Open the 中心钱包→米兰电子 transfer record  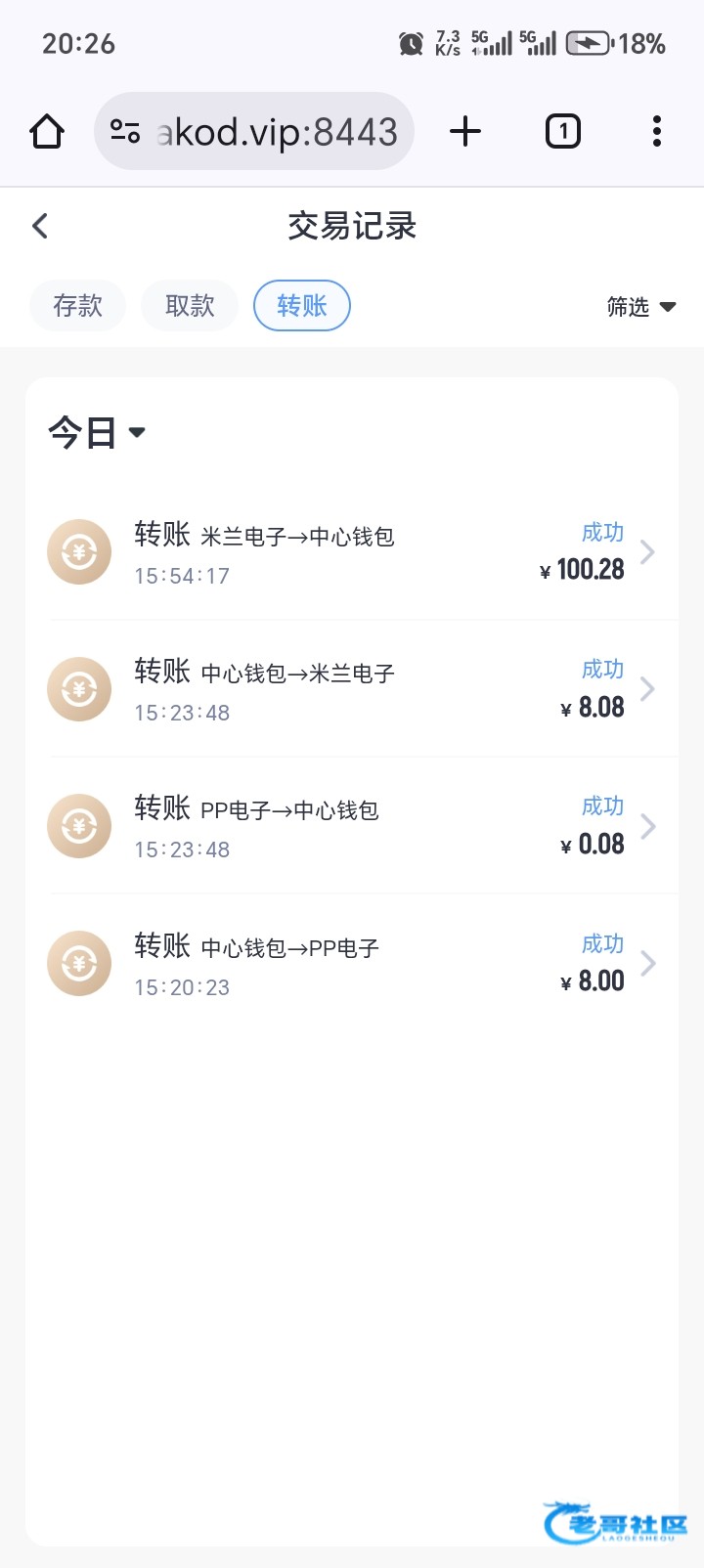[x=352, y=689]
